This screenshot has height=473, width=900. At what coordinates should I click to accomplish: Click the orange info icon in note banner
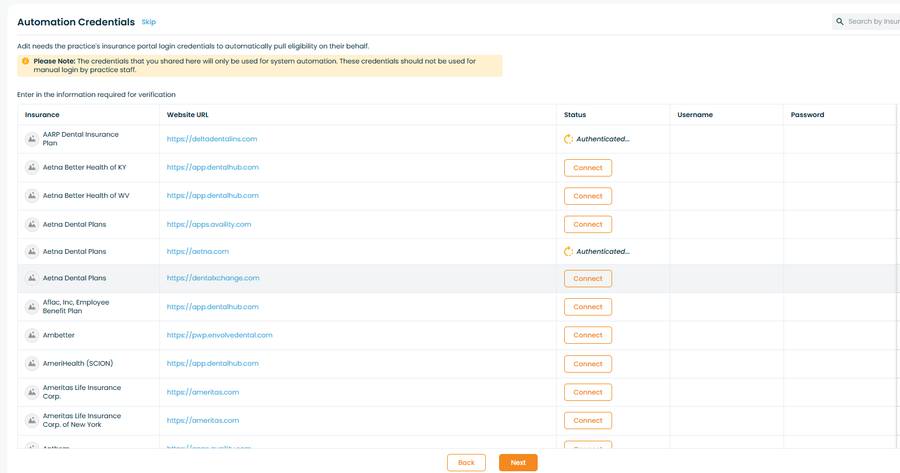25,61
